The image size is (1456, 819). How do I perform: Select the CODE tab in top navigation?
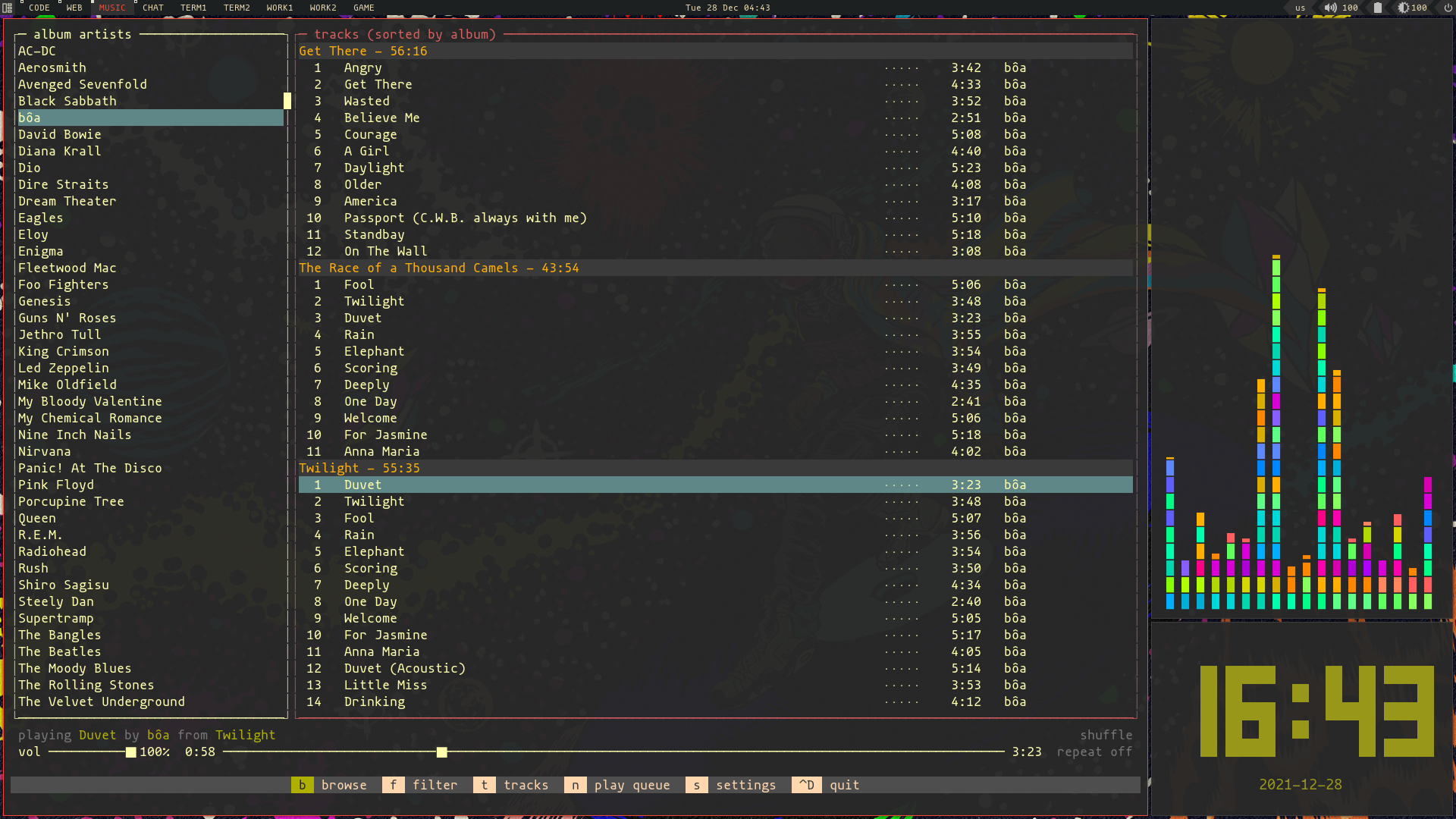click(x=38, y=7)
